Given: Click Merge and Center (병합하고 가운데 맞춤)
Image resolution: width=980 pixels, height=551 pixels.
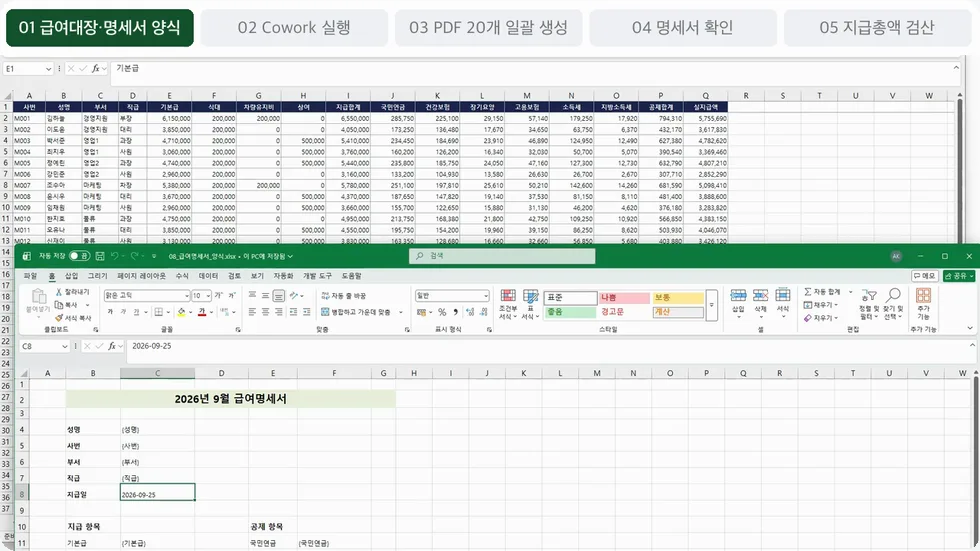Looking at the screenshot, I should (x=356, y=312).
